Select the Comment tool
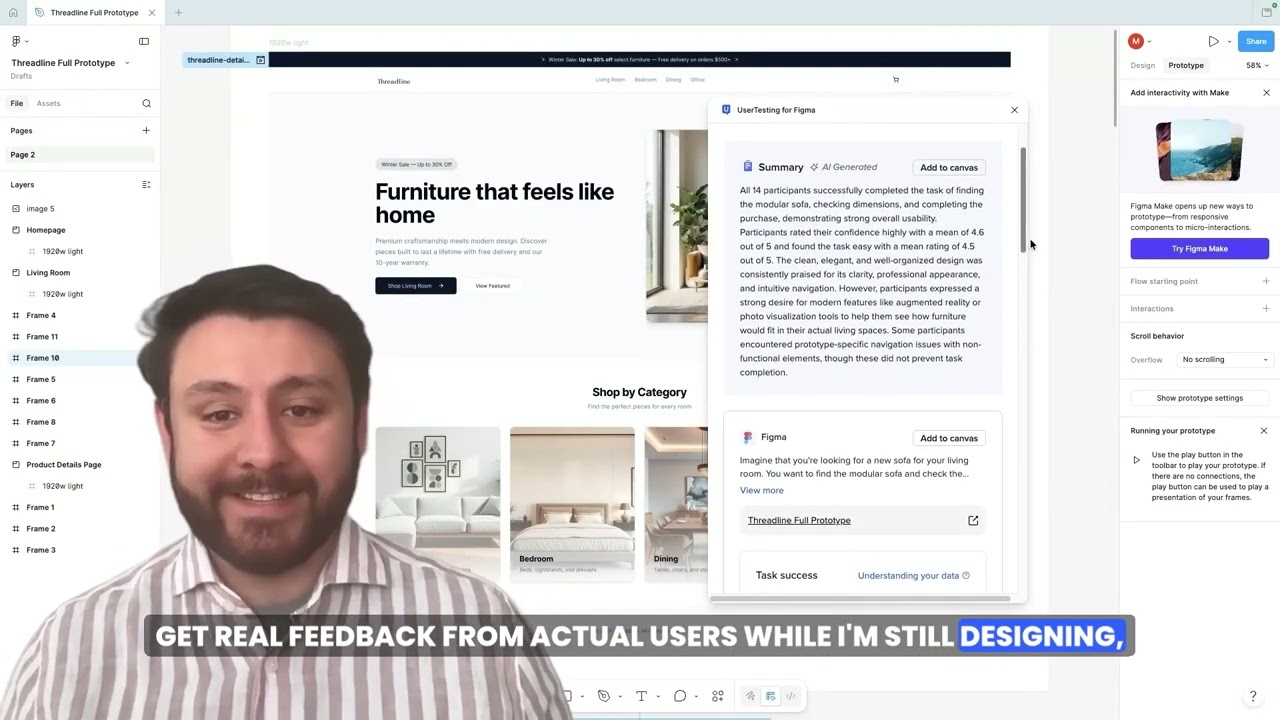The height and width of the screenshot is (720, 1280). pyautogui.click(x=680, y=696)
